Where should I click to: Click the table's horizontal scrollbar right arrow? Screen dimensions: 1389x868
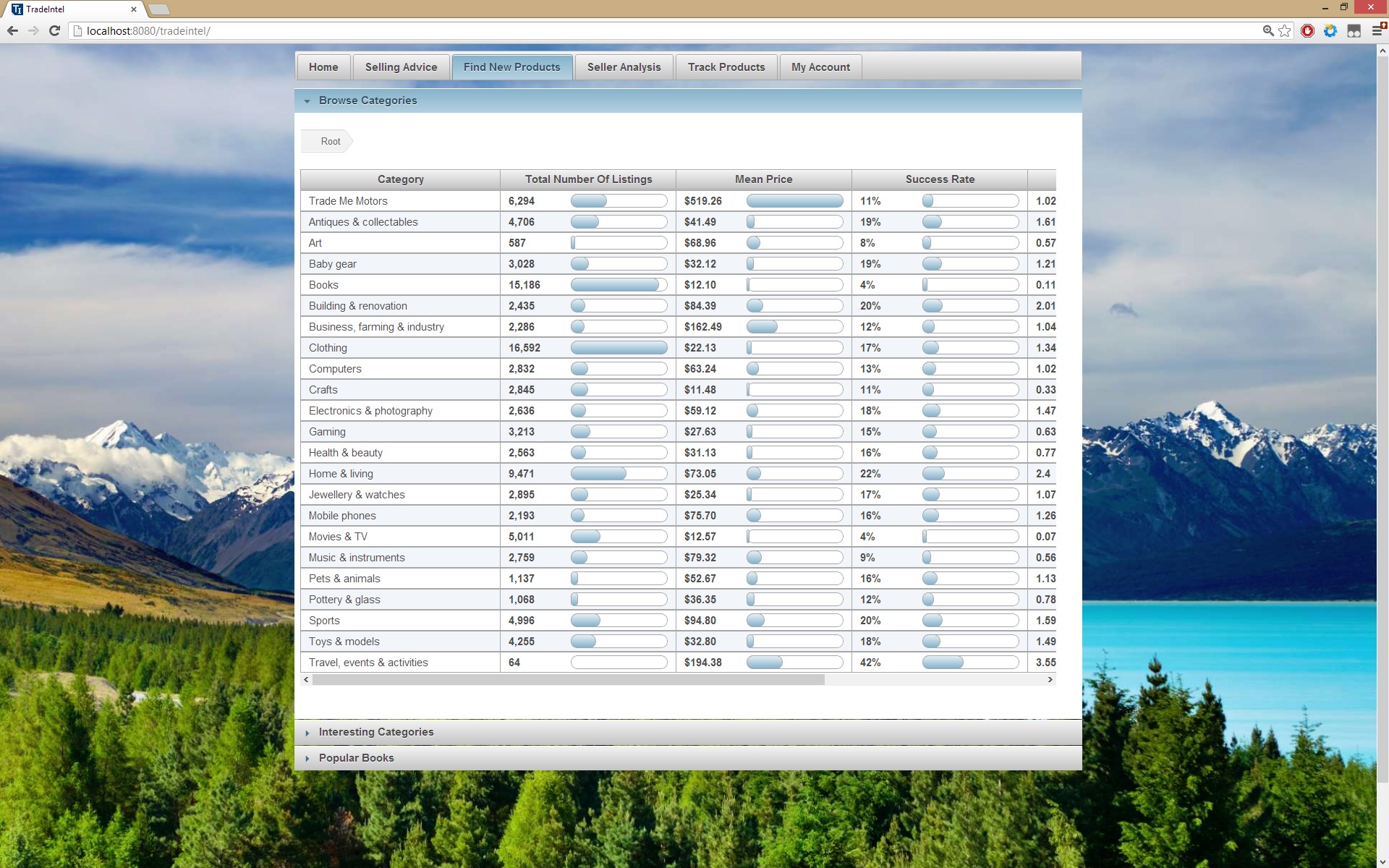pos(1050,680)
